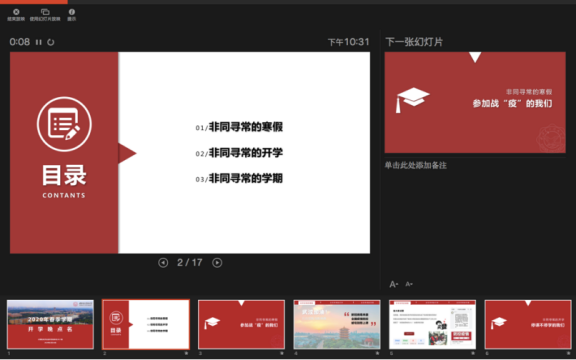Click the current slide main view
This screenshot has height=360, width=576.
tap(190, 152)
